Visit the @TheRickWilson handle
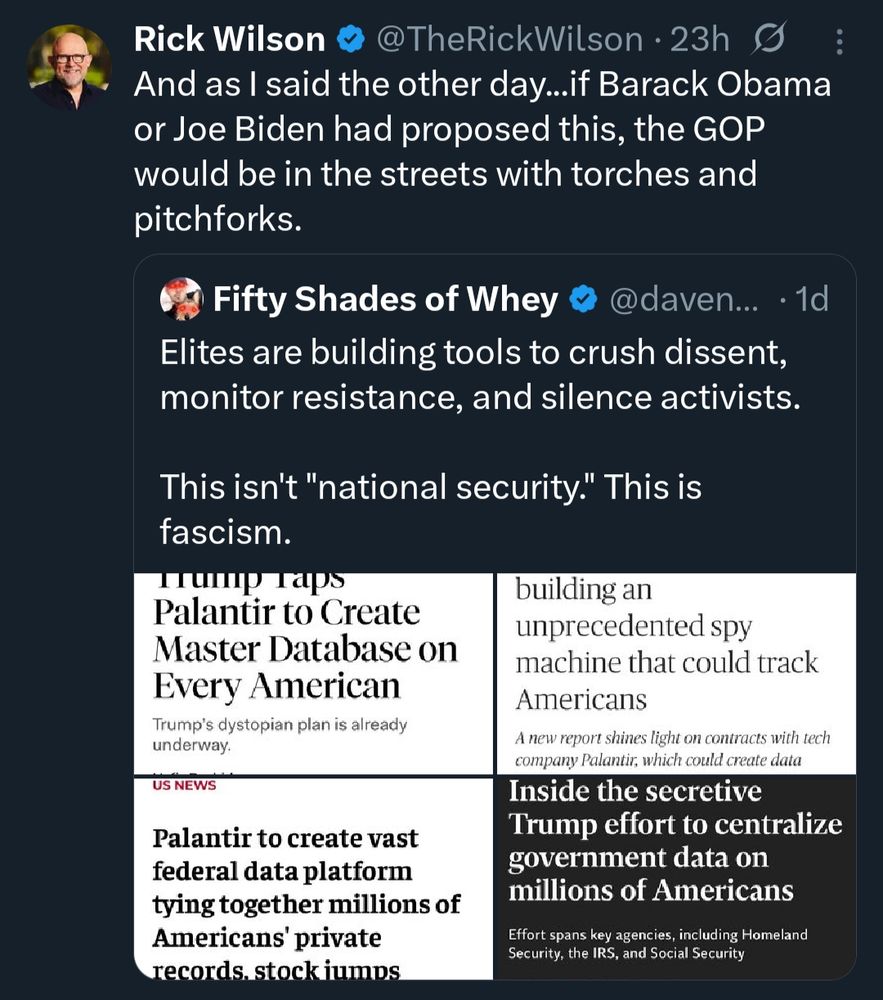Image resolution: width=883 pixels, height=1000 pixels. [509, 40]
